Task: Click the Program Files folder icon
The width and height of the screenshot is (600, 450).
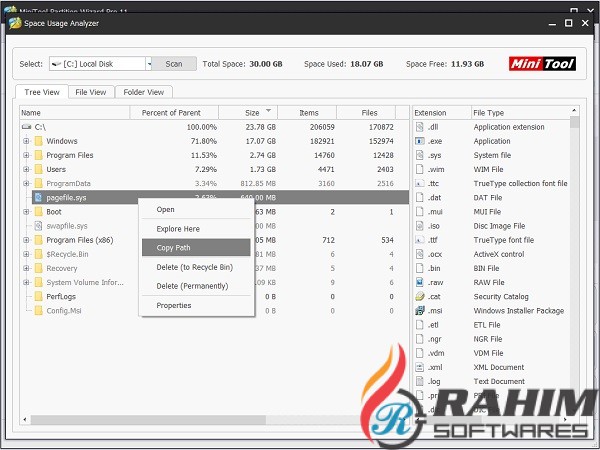Action: pos(38,155)
